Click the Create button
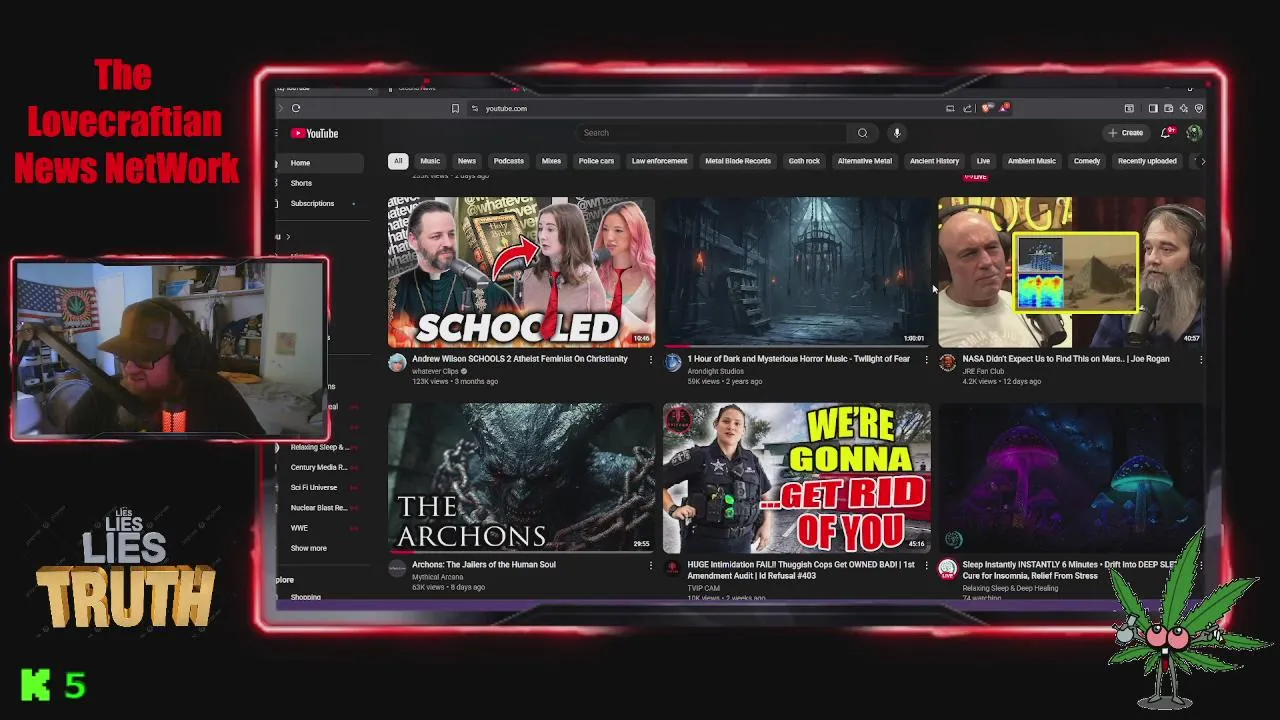Image resolution: width=1280 pixels, height=720 pixels. click(1126, 132)
